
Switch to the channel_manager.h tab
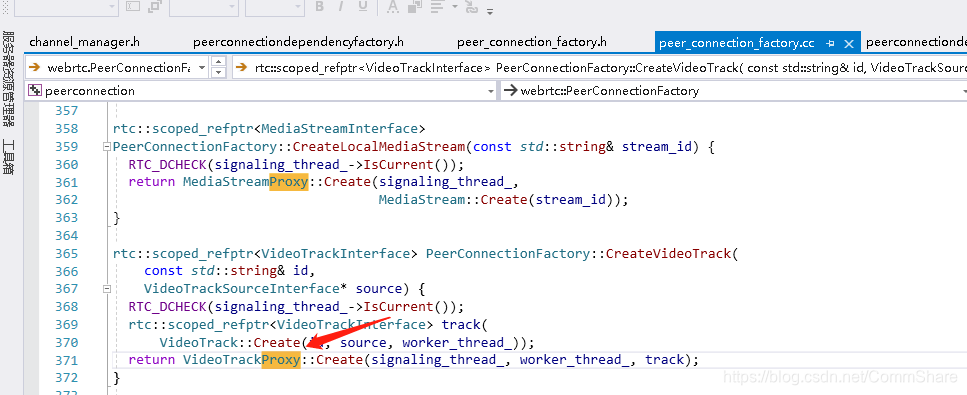(x=84, y=43)
